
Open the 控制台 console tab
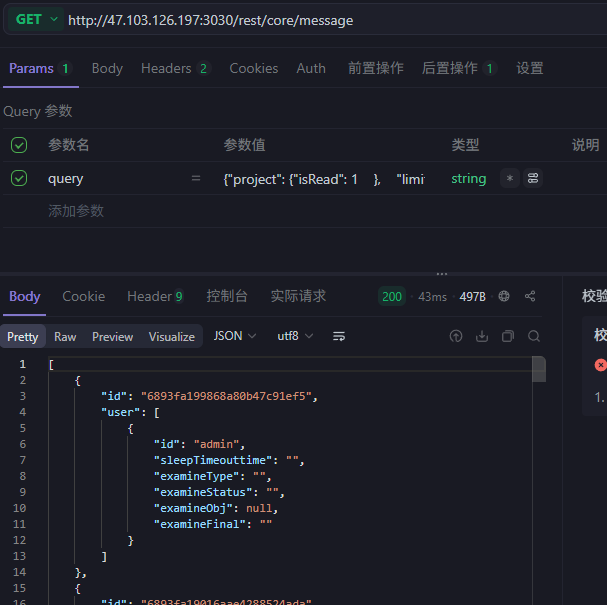point(227,297)
